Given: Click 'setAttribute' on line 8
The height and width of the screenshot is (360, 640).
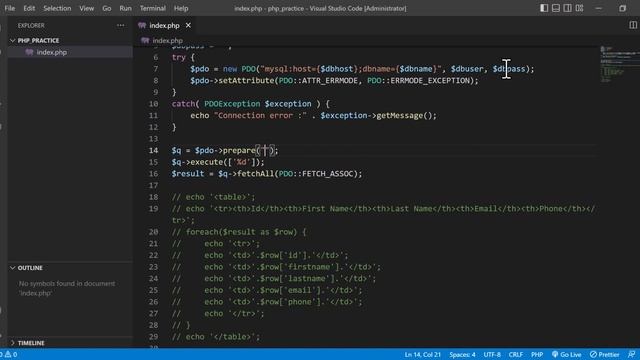Looking at the screenshot, I should (246, 80).
